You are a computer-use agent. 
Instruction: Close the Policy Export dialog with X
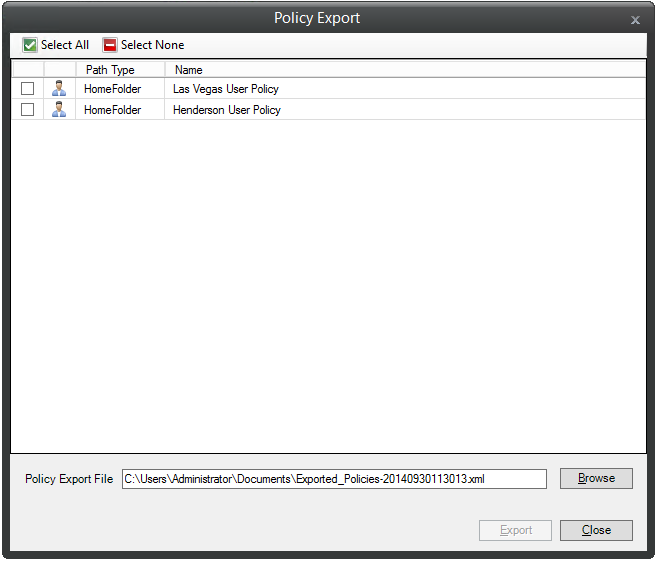point(635,20)
